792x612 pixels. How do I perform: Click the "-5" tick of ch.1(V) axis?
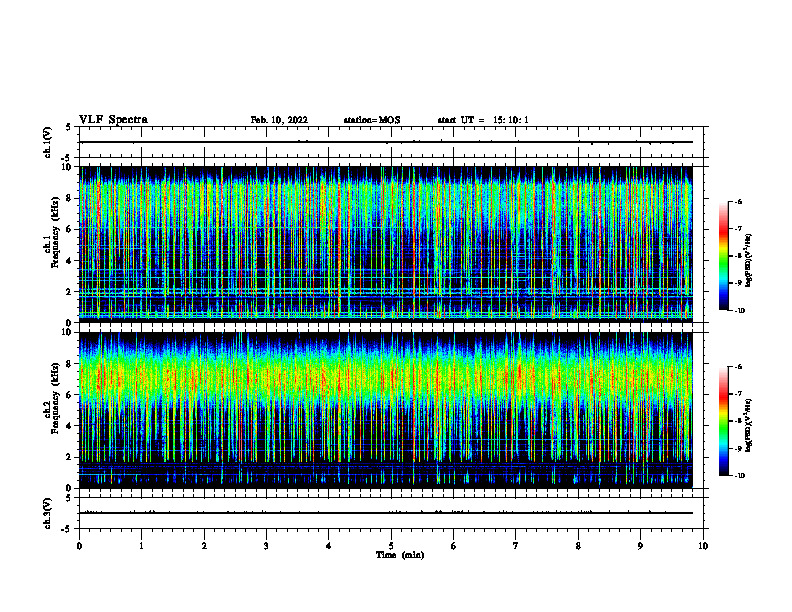[67, 158]
